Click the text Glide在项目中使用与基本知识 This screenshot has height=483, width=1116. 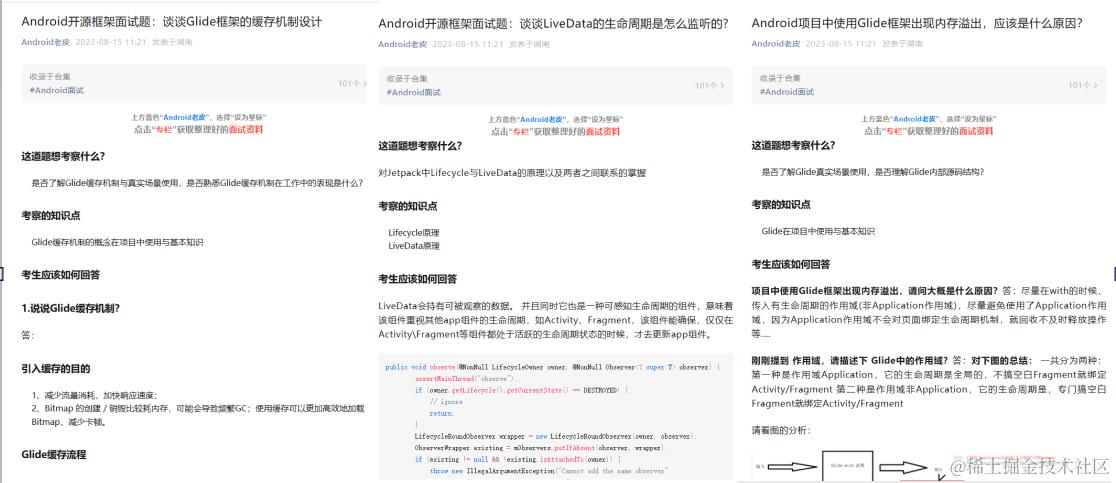(x=818, y=231)
